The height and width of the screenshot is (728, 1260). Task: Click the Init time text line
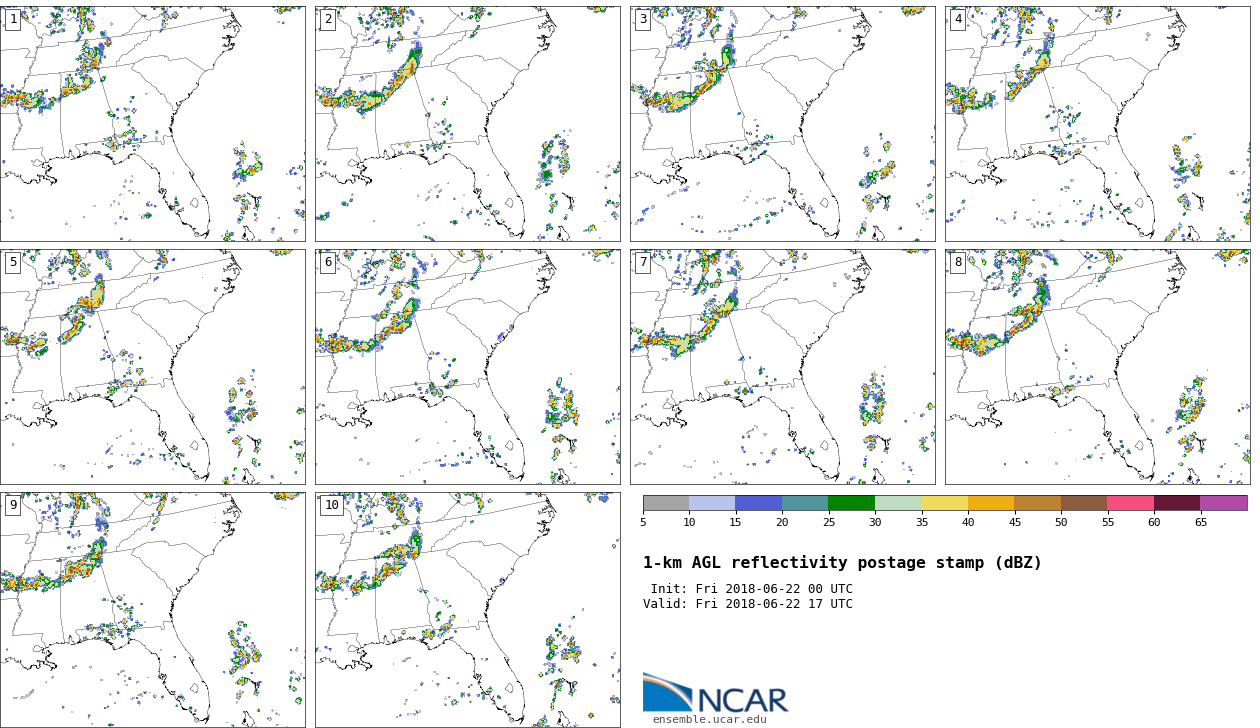tap(751, 589)
